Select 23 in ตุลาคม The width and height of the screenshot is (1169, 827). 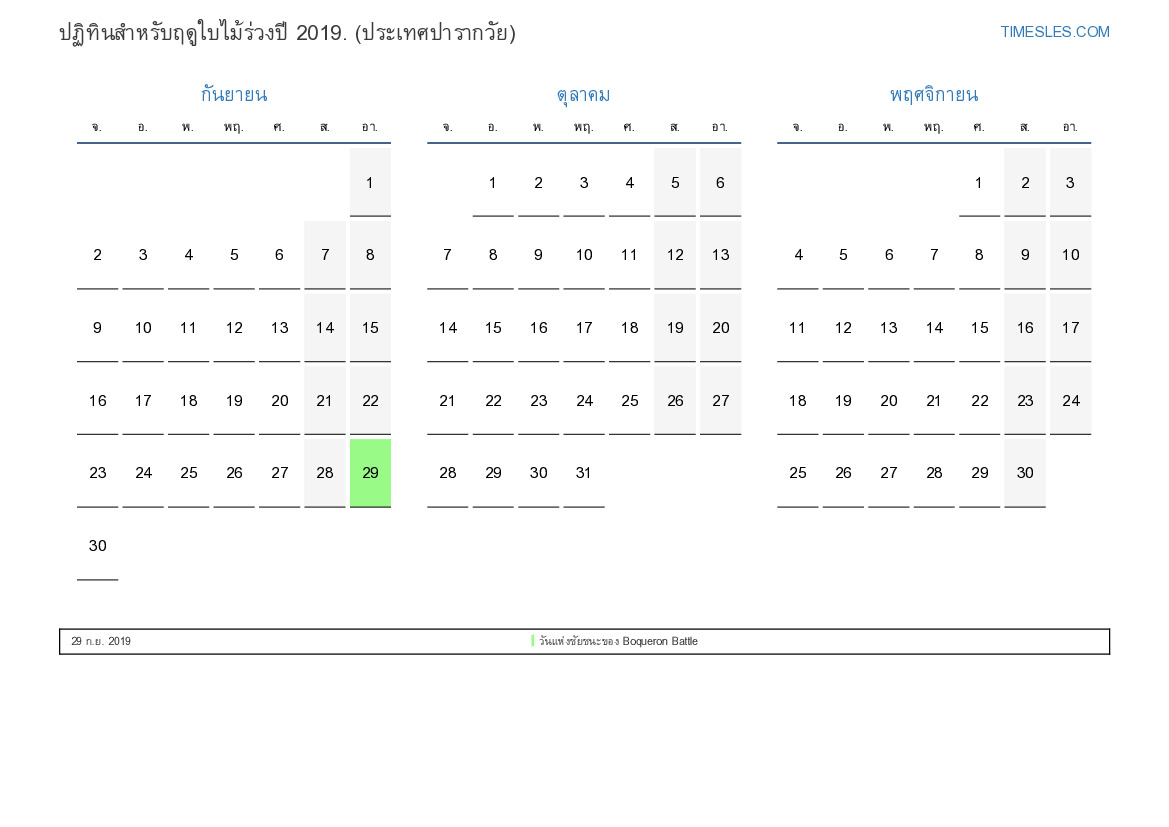538,401
